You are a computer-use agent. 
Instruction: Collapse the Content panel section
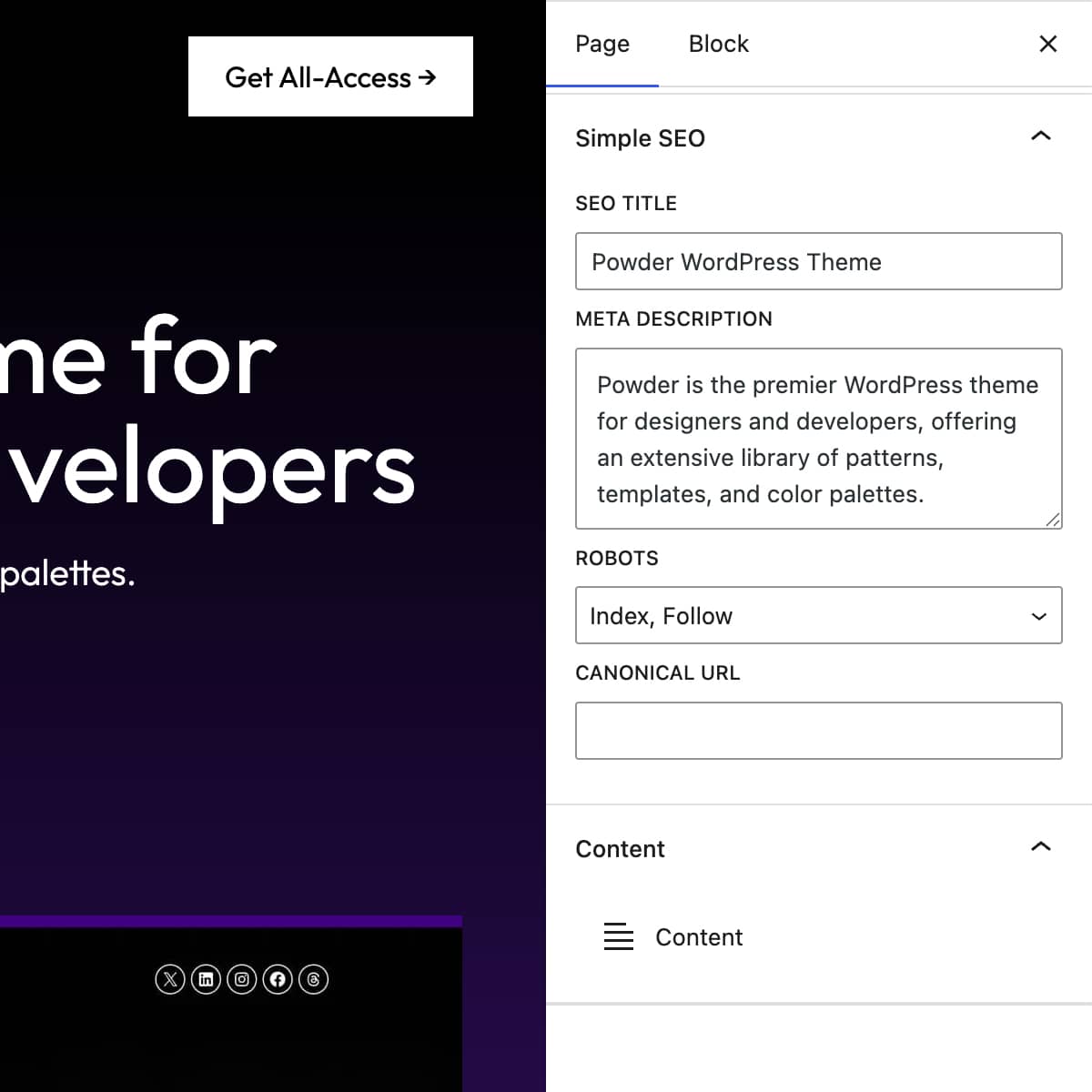point(1040,847)
